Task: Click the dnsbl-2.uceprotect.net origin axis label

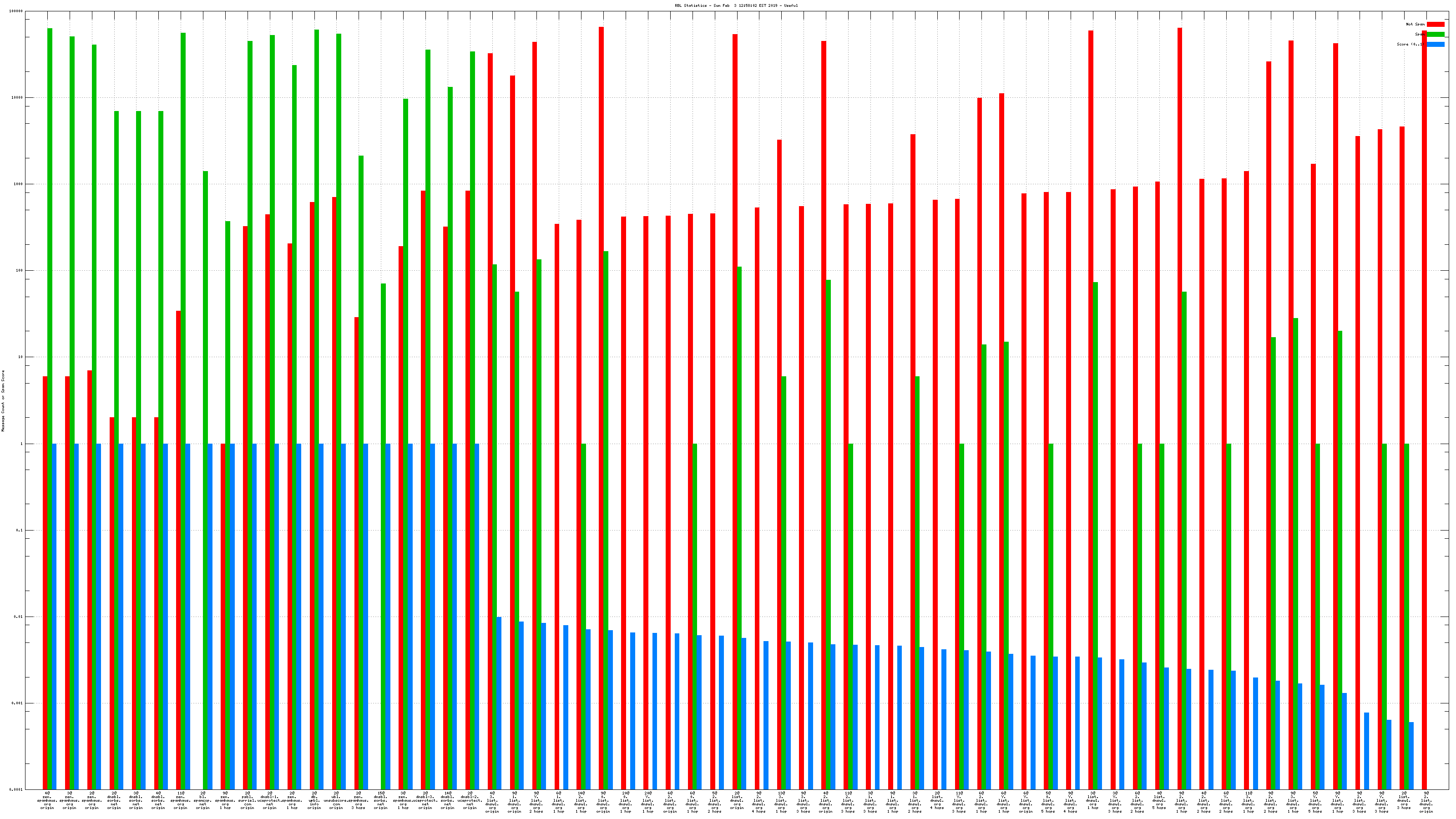Action: click(x=470, y=801)
